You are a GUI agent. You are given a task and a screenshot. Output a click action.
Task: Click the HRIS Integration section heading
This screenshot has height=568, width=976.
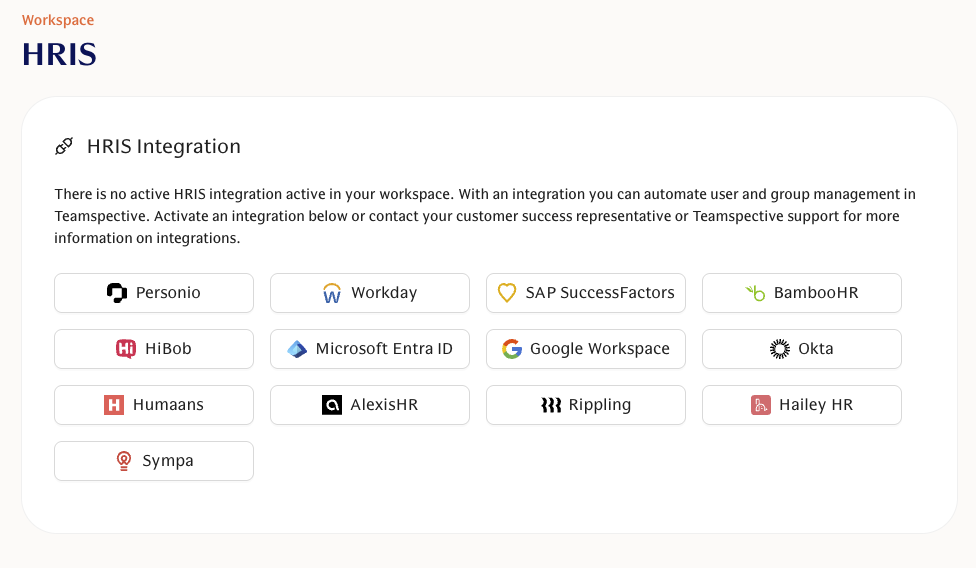tap(164, 146)
